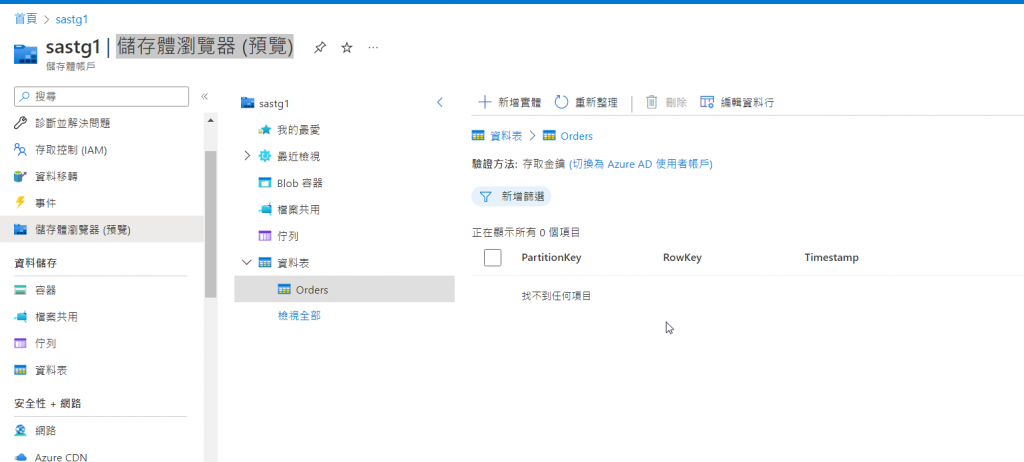Add a filter with 新增篩選
Screen dimensions: 1024x462
[511, 196]
